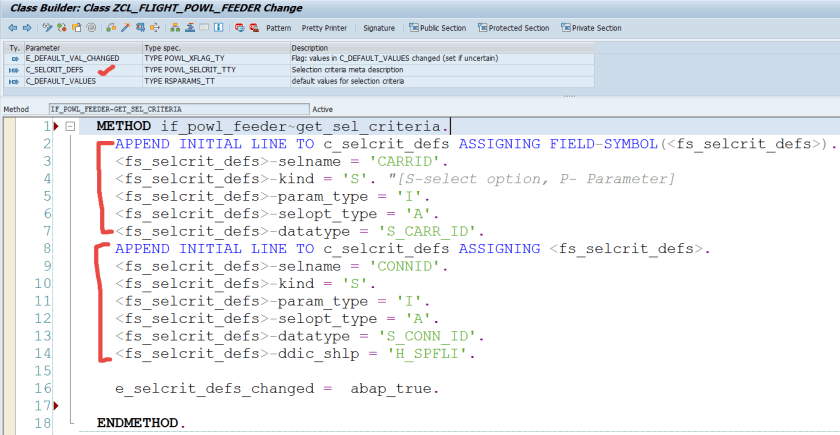
Task: Click the Back arrow icon
Action: click(x=12, y=28)
